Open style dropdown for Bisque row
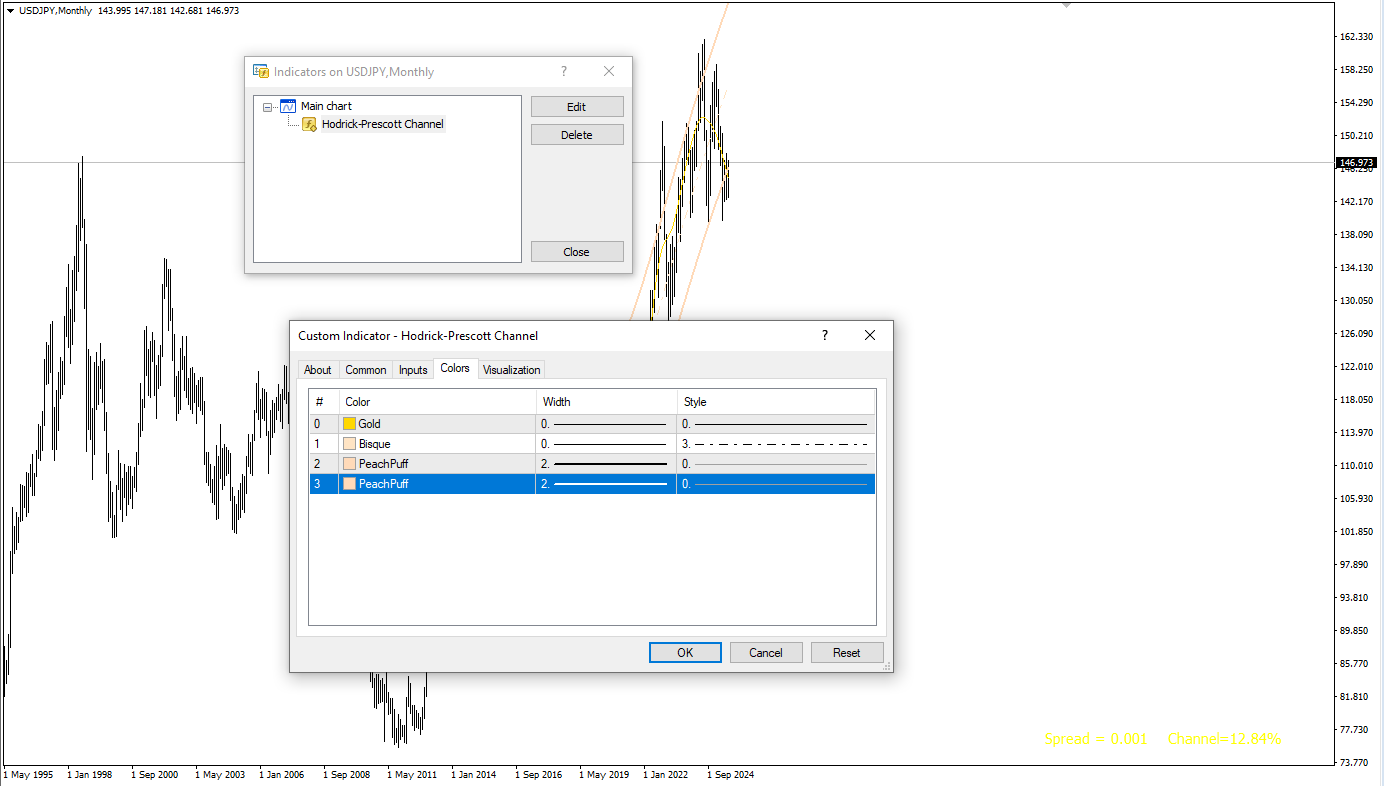The height and width of the screenshot is (786, 1384). (x=775, y=444)
